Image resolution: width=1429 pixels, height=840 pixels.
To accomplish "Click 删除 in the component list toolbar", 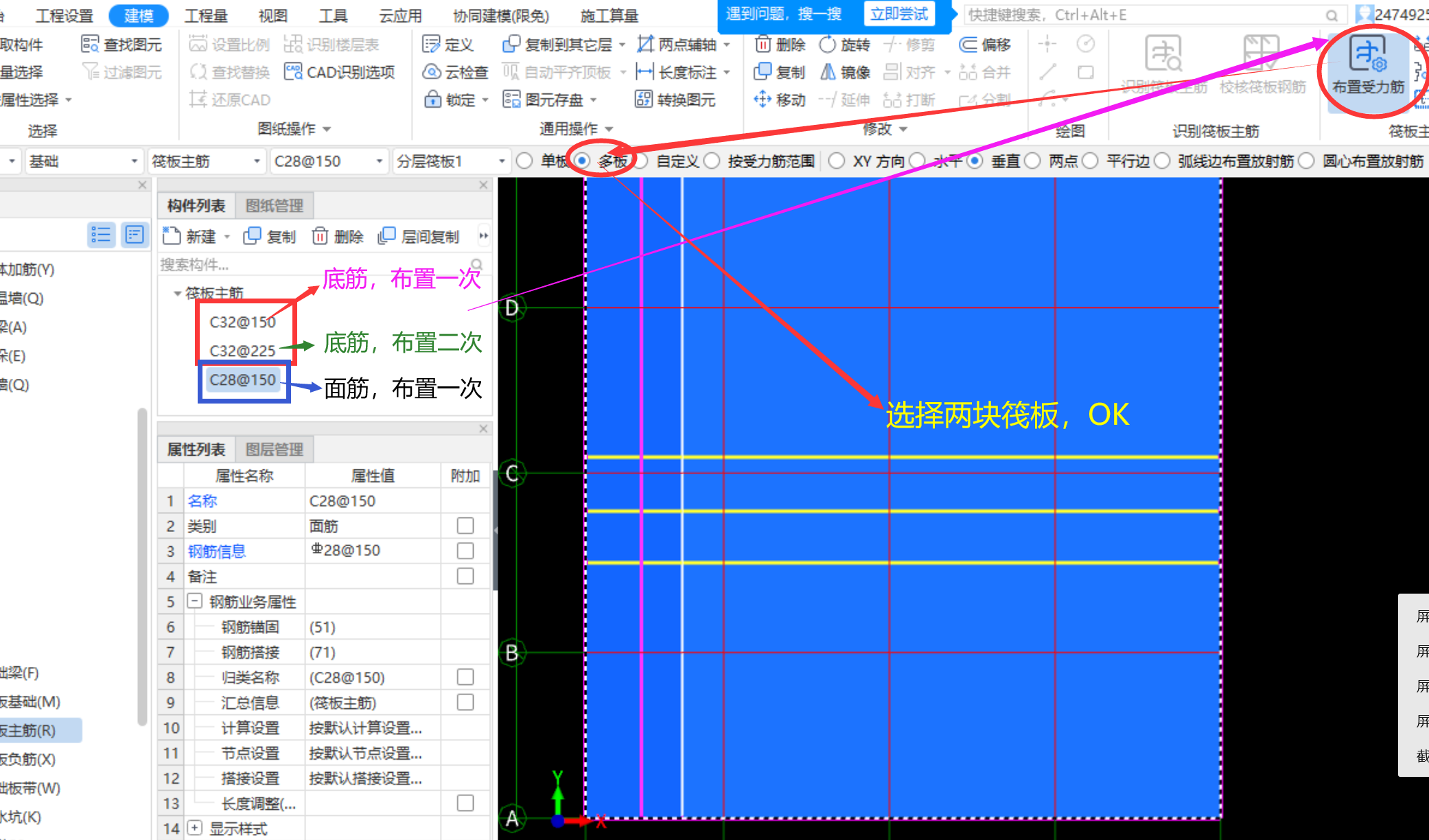I will pos(337,236).
